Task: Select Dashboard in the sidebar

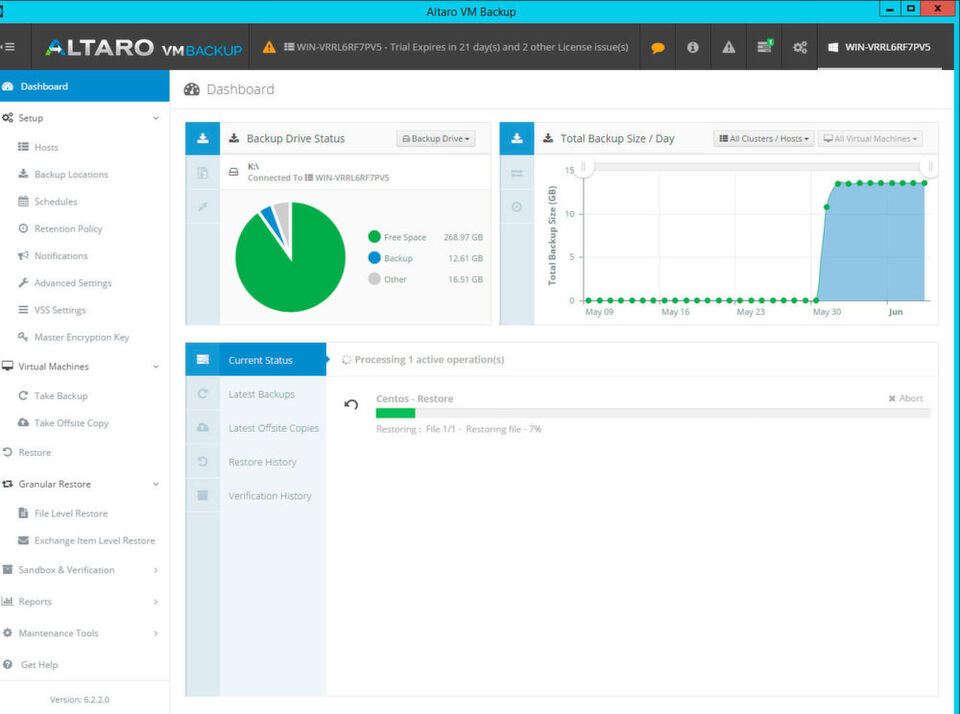Action: [x=84, y=86]
